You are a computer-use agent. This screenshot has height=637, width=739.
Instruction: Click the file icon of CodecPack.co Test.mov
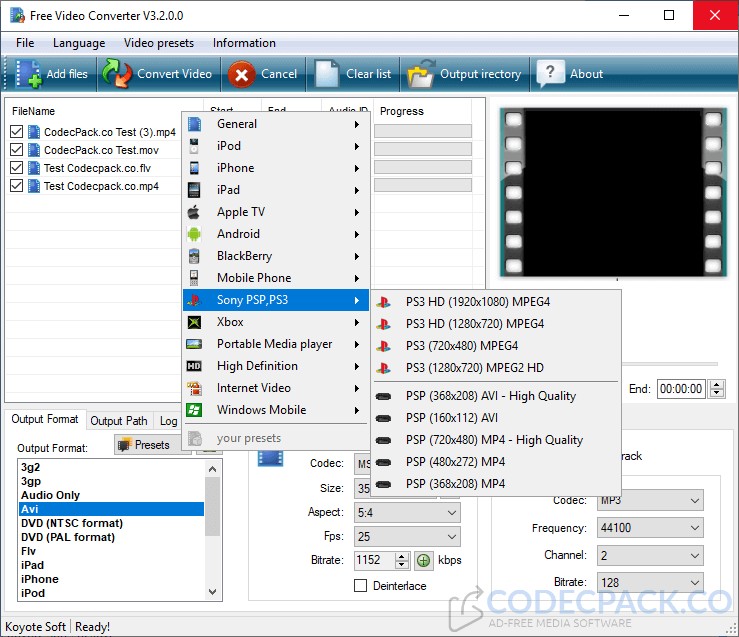tap(34, 150)
